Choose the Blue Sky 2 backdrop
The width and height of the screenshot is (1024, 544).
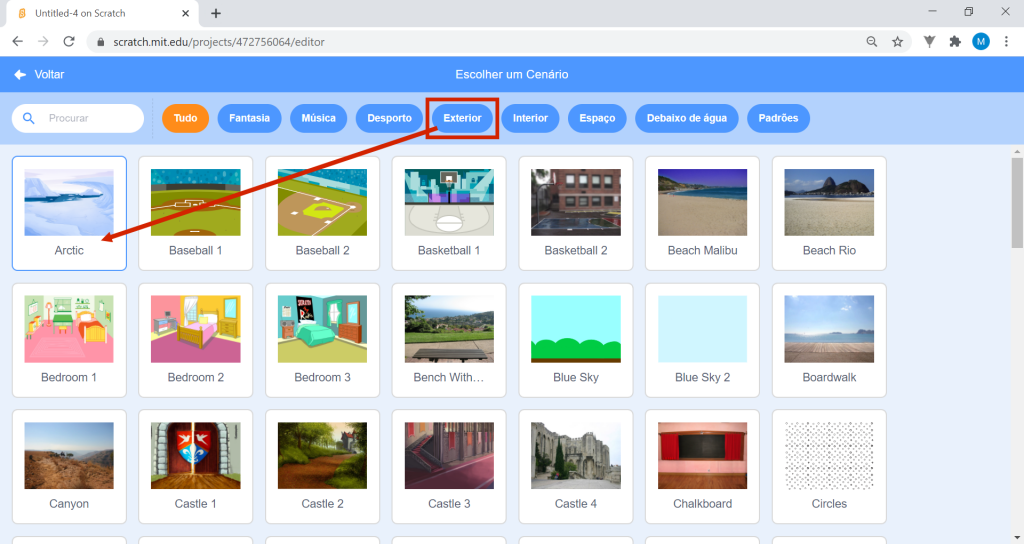pos(703,340)
